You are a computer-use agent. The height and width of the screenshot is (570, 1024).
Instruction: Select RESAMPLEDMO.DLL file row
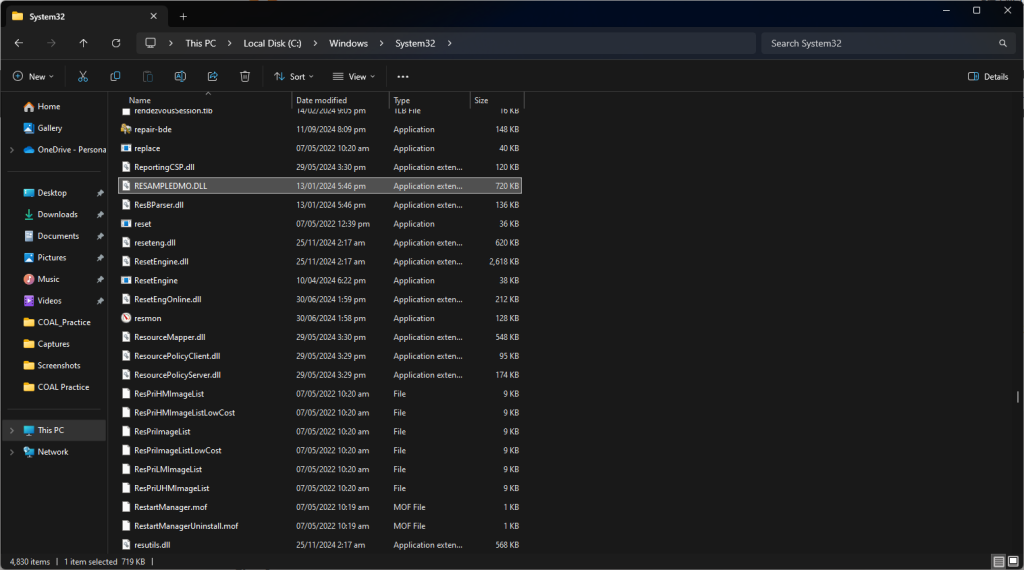click(x=320, y=186)
